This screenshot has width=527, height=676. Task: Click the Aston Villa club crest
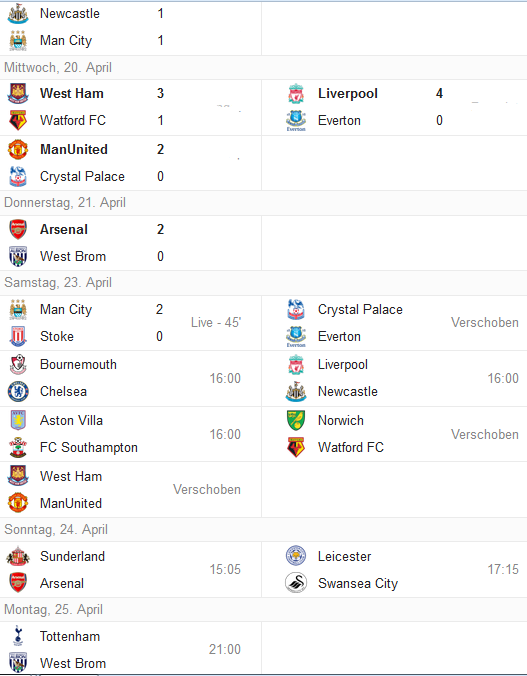(18, 420)
